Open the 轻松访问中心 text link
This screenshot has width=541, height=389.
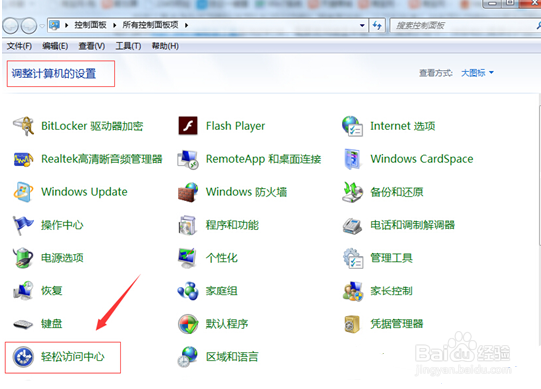[72, 357]
